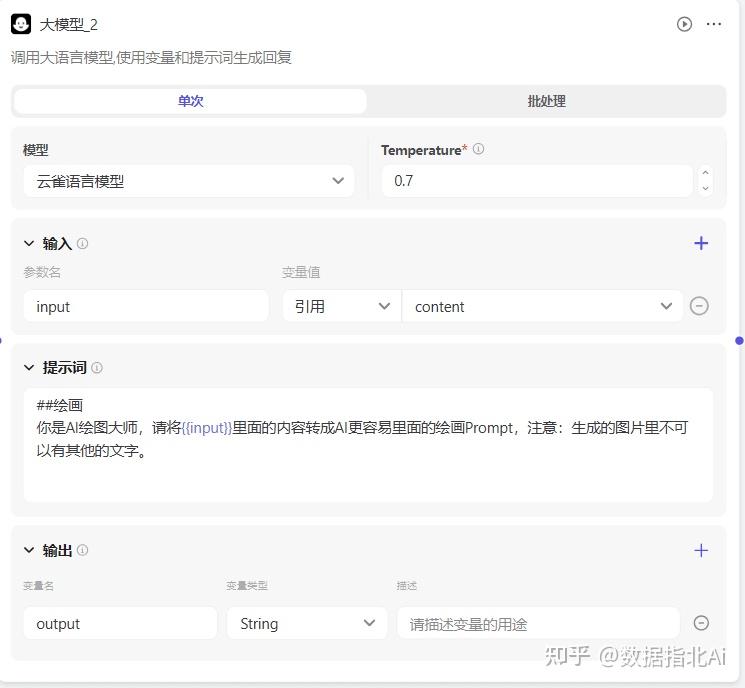Increase the Temperature value
Image resolution: width=745 pixels, height=688 pixels.
click(706, 173)
